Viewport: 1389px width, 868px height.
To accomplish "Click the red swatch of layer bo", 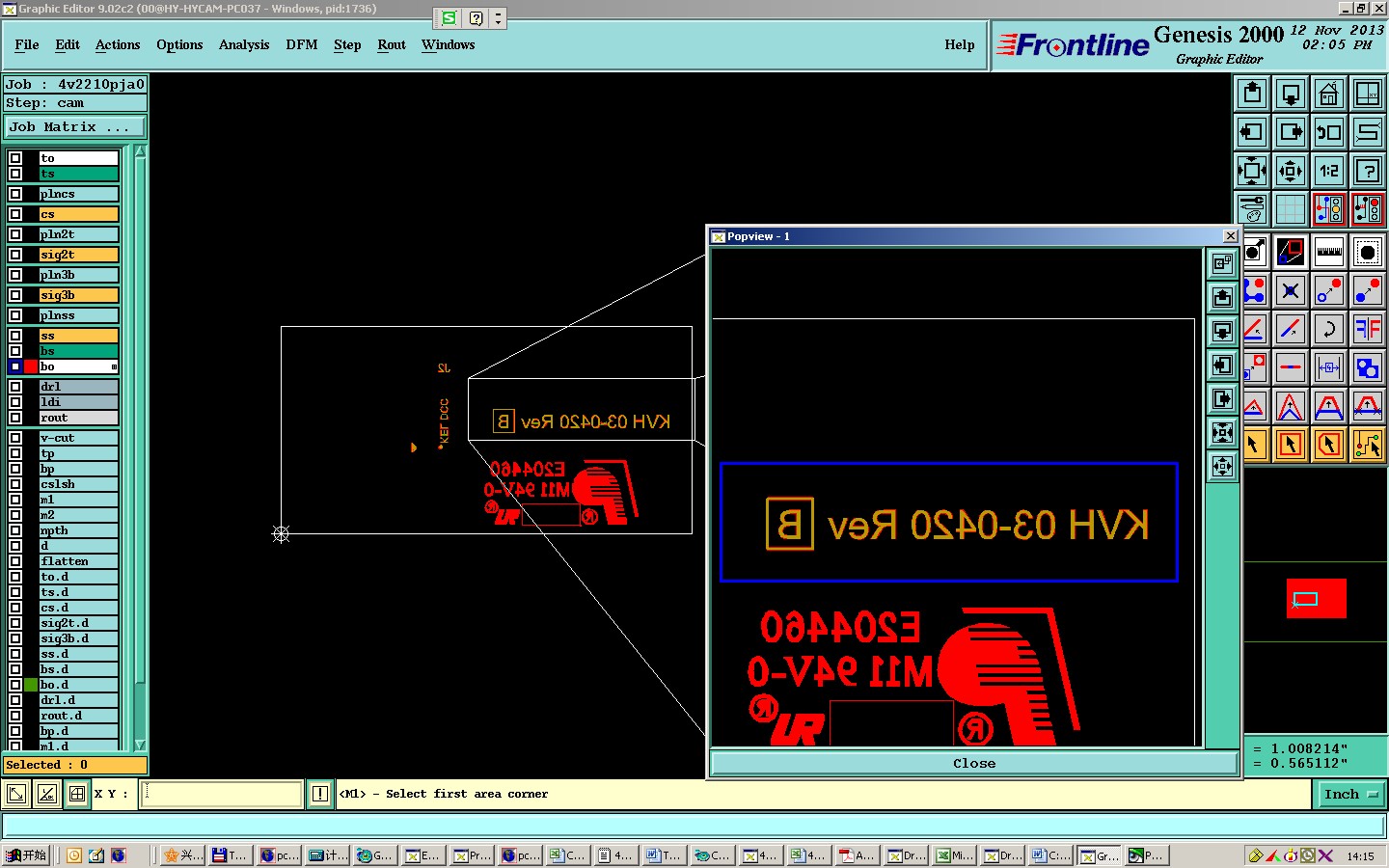I will 31,366.
